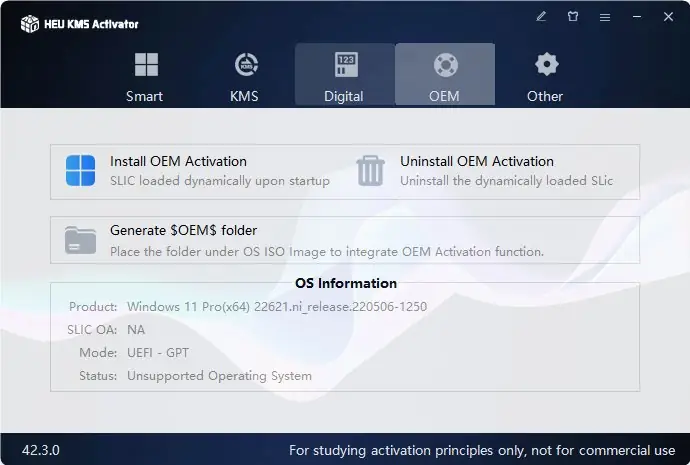Click Install OEM Activation

tap(178, 161)
